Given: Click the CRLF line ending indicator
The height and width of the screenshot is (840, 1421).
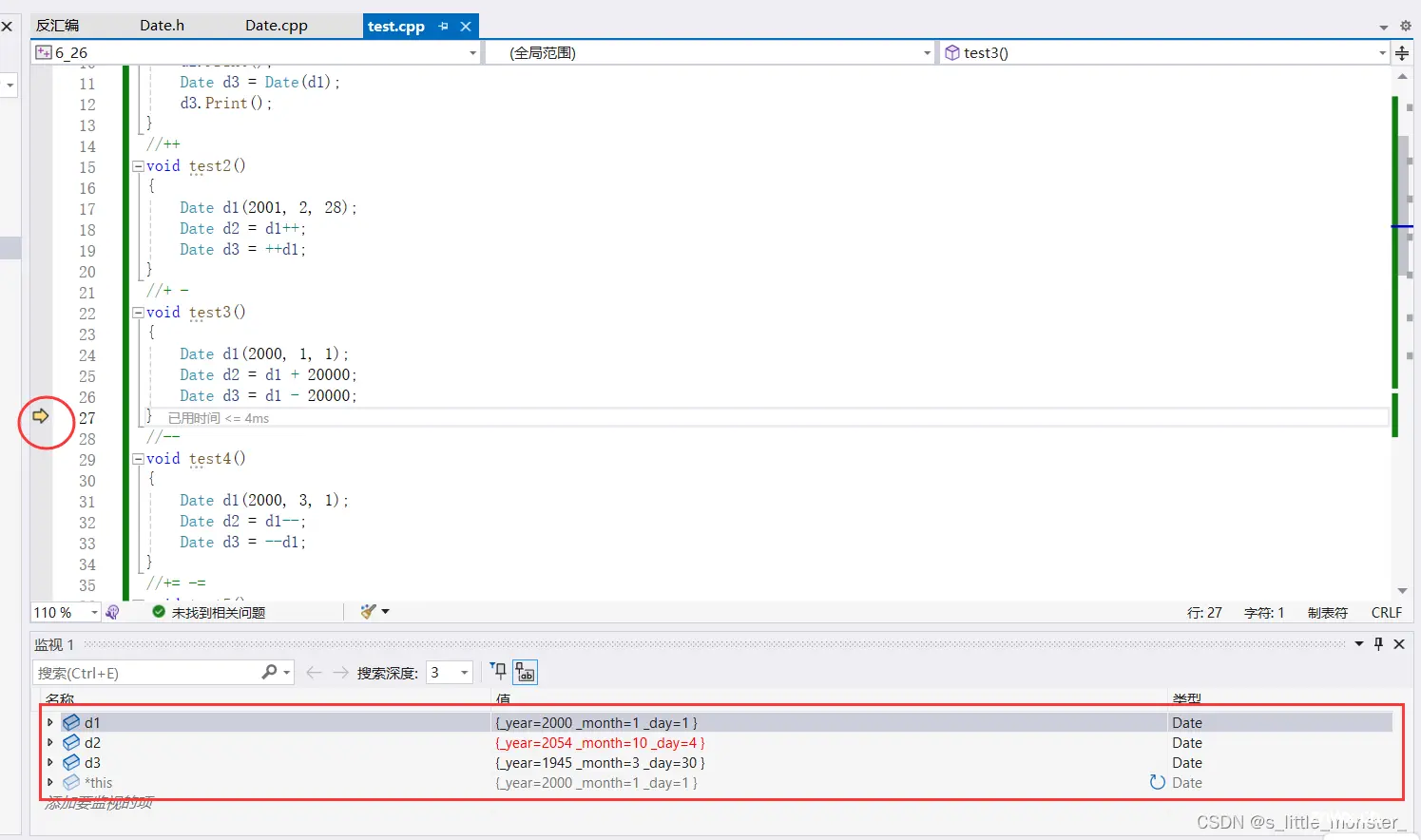Looking at the screenshot, I should tap(1386, 613).
